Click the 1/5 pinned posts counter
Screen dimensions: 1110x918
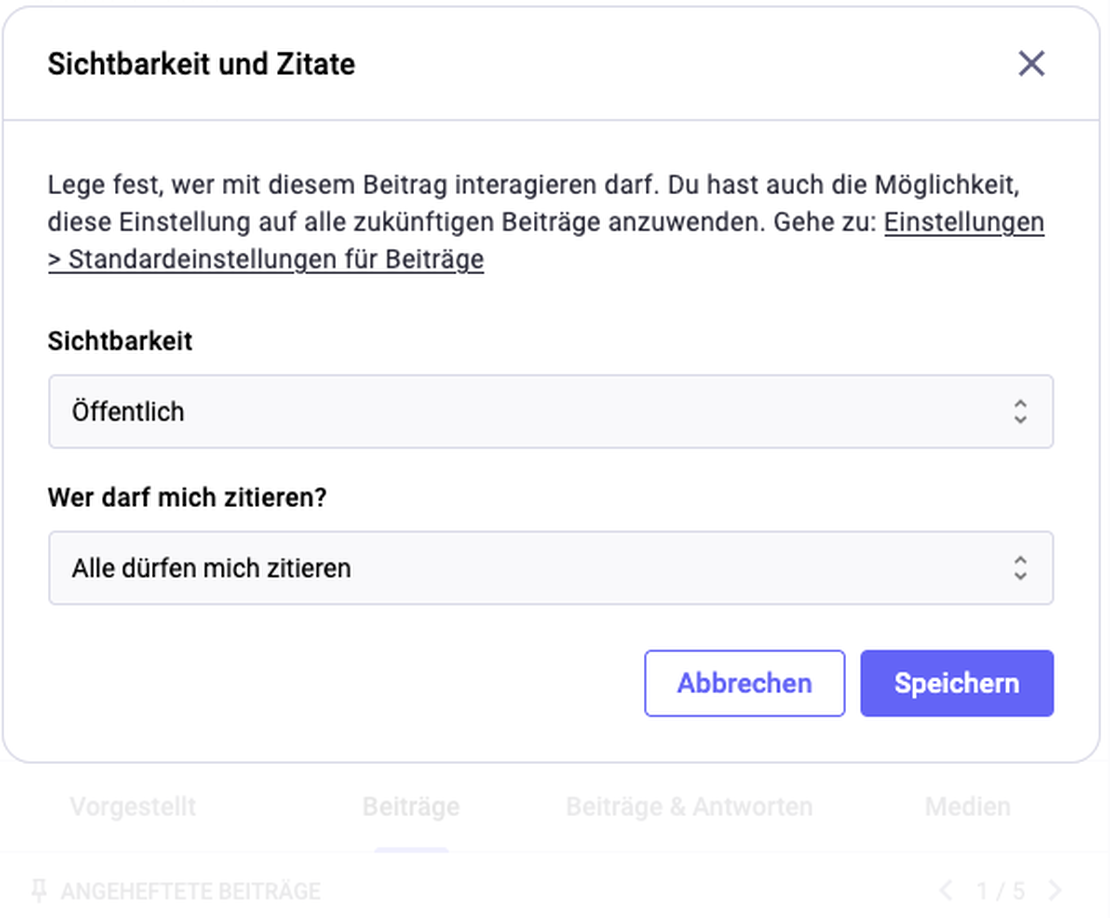click(1001, 890)
